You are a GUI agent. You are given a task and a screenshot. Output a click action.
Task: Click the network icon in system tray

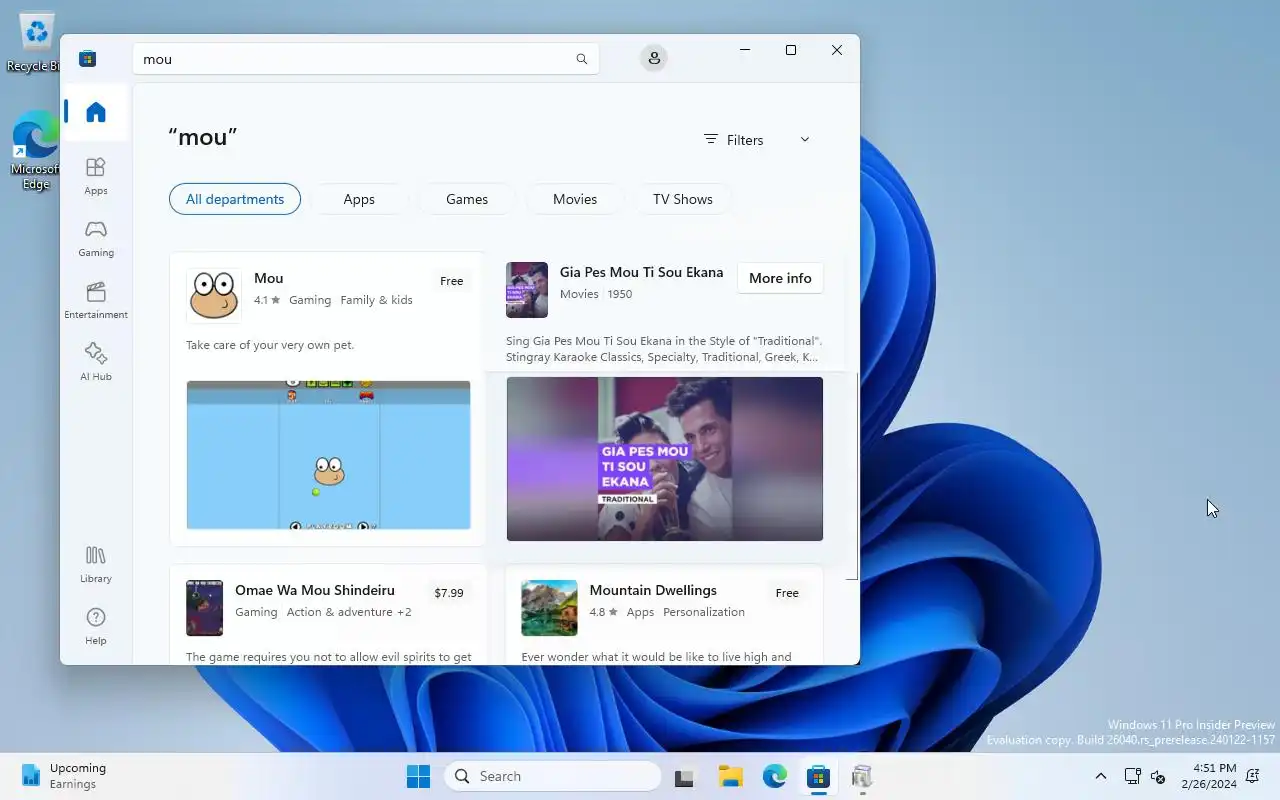click(1132, 776)
